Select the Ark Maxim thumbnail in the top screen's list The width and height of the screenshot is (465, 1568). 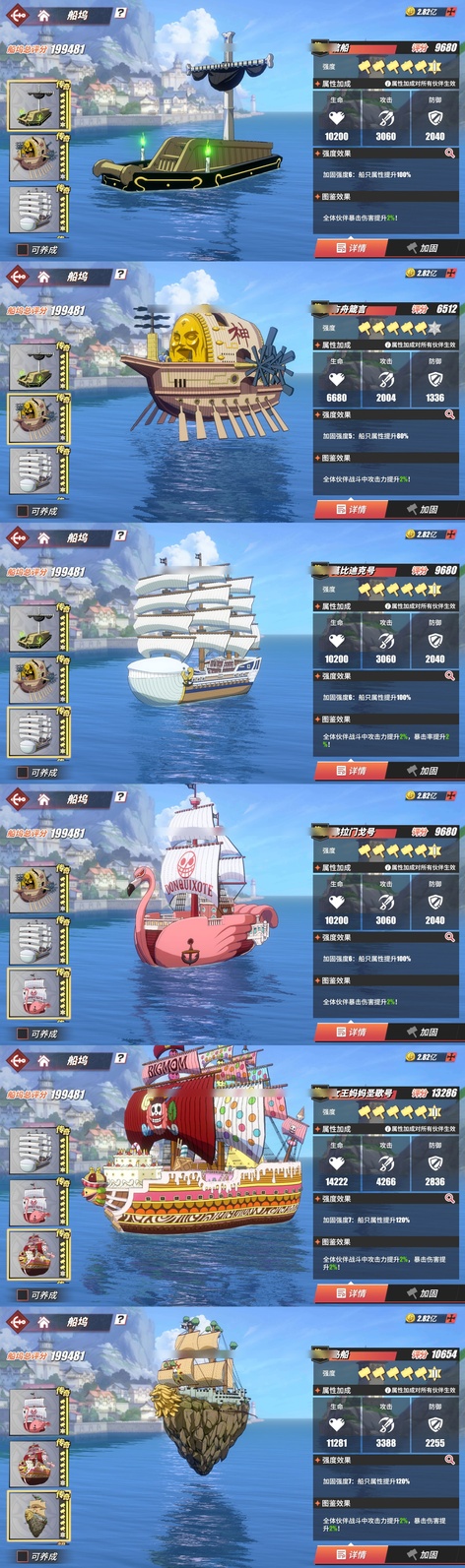pos(34,157)
